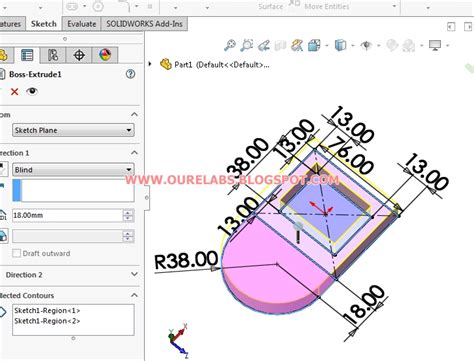This screenshot has width=474, height=361.
Task: Open the ConfigurationManager tab icon
Action: 53,55
